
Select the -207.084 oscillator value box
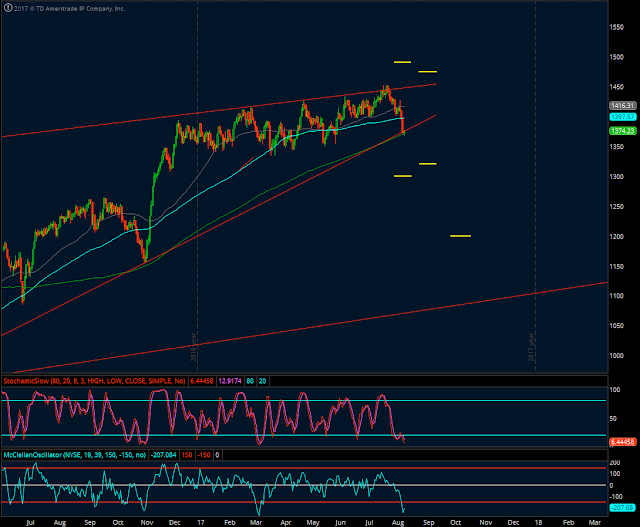pyautogui.click(x=164, y=455)
